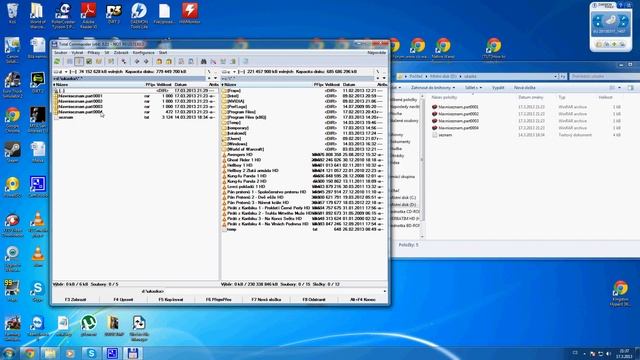Open the World of Warcraft desktop icon

pyautogui.click(x=37, y=15)
